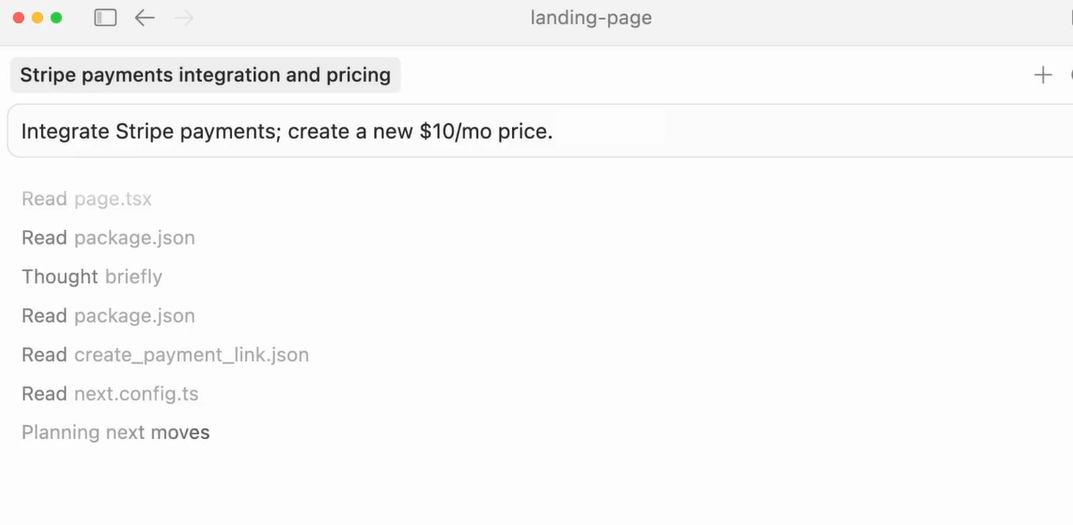Minimize the window with yellow button
The width and height of the screenshot is (1073, 525).
click(x=38, y=18)
